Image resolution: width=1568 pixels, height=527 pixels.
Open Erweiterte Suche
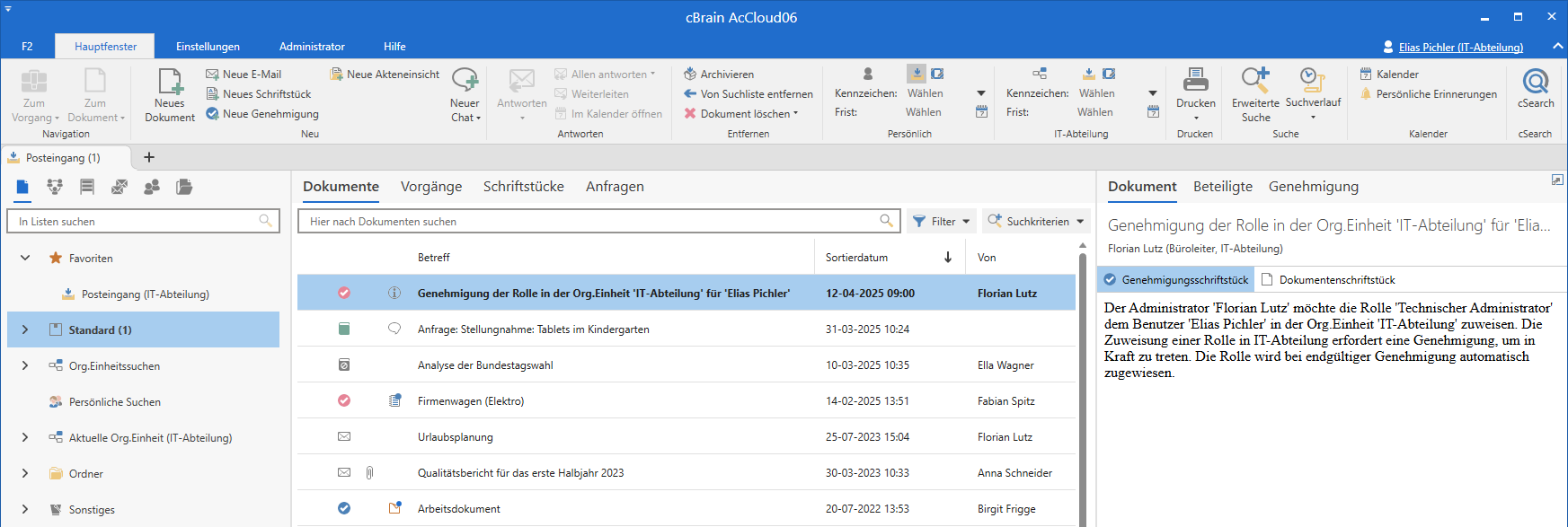click(x=1254, y=83)
